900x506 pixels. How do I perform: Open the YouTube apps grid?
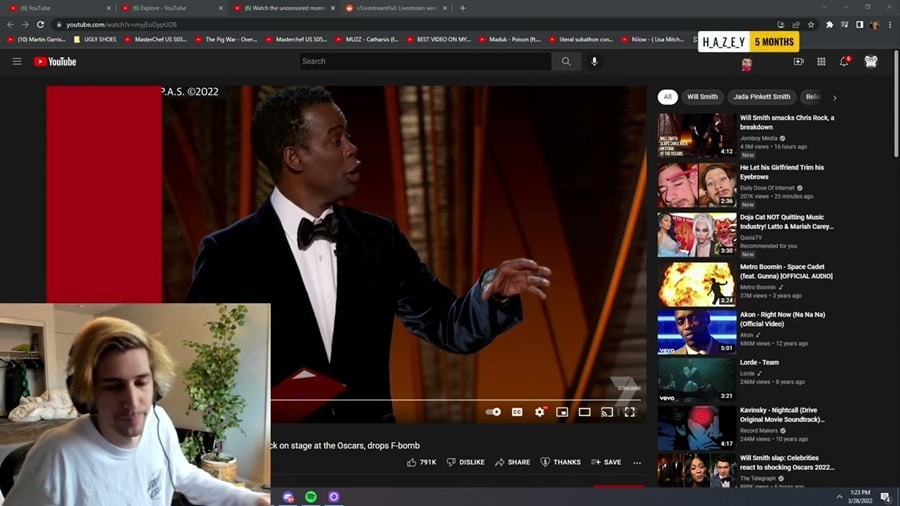(x=821, y=61)
